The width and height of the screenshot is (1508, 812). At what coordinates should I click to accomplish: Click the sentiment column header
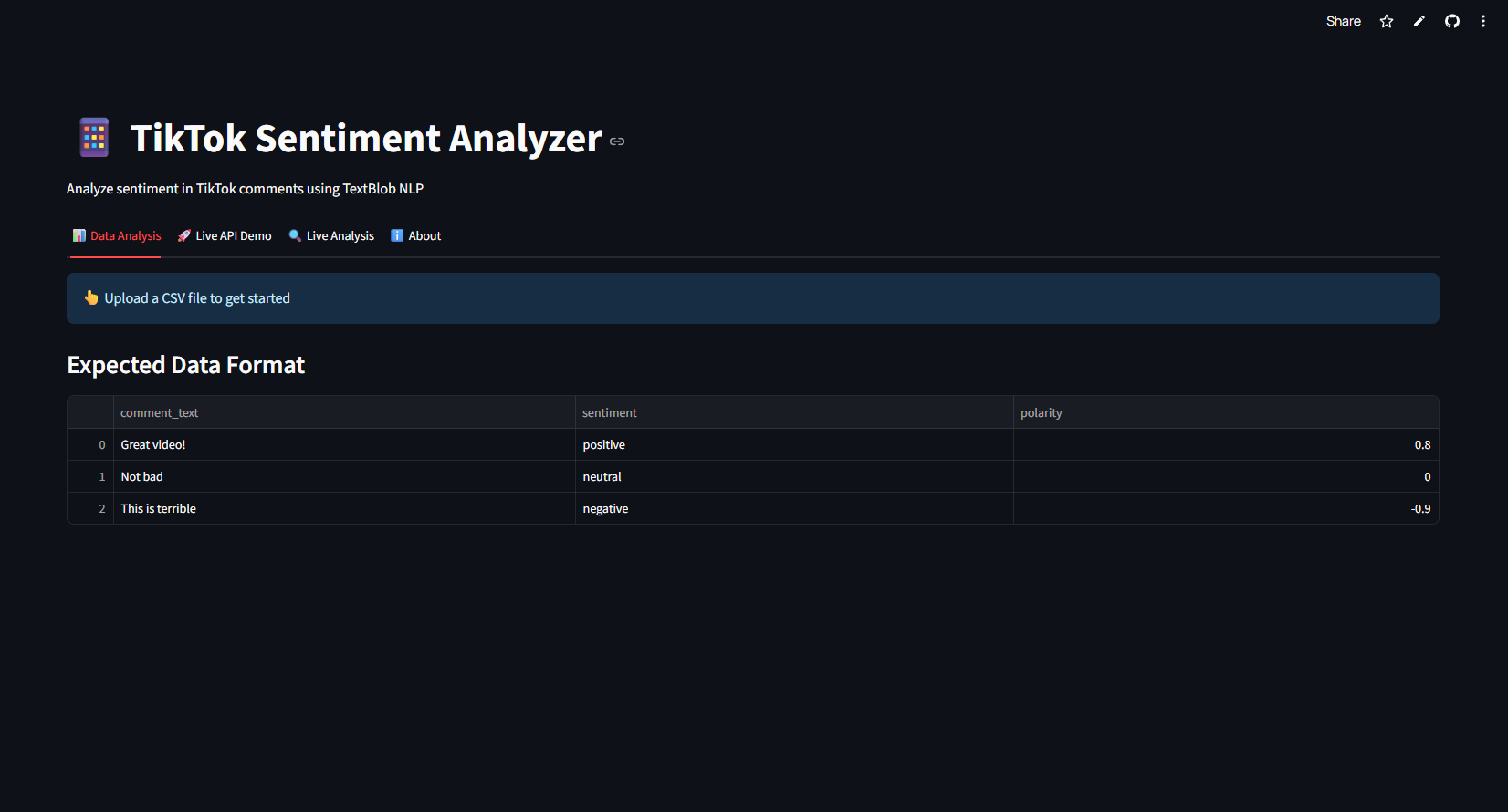(794, 412)
